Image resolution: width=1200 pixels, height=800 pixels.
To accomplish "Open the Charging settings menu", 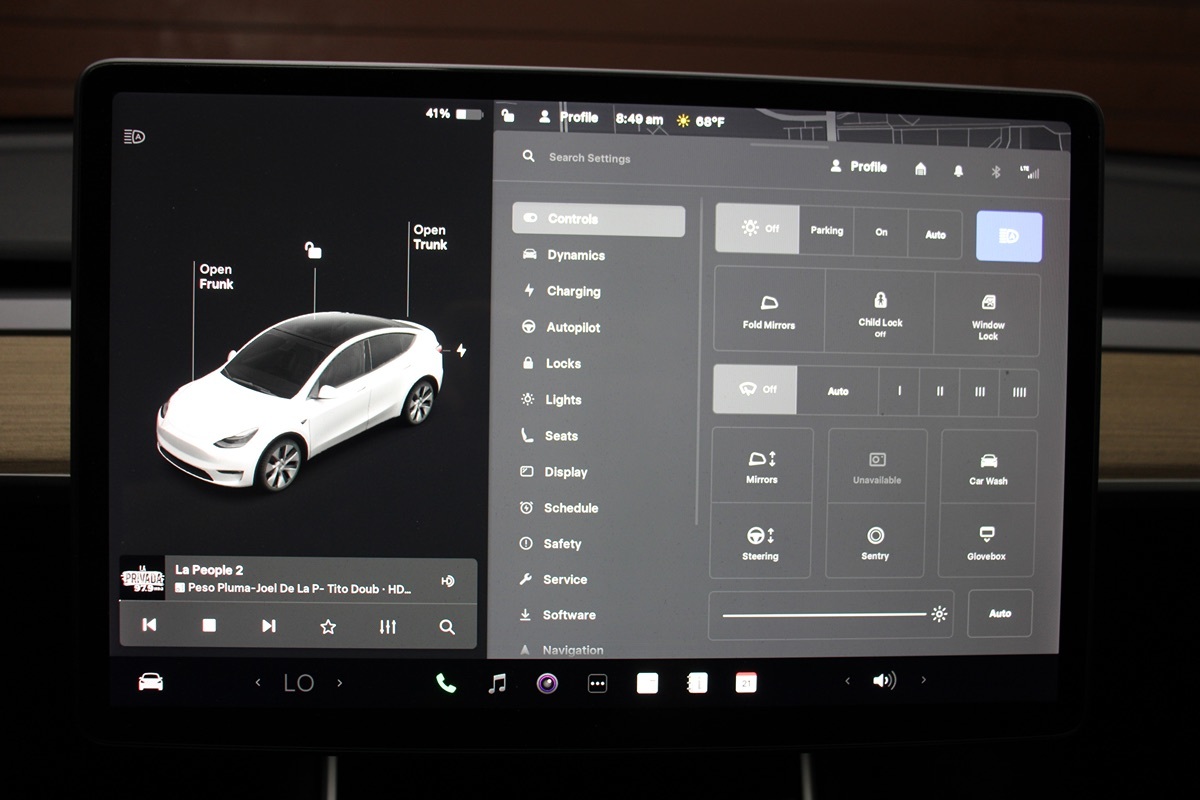I will click(x=573, y=291).
